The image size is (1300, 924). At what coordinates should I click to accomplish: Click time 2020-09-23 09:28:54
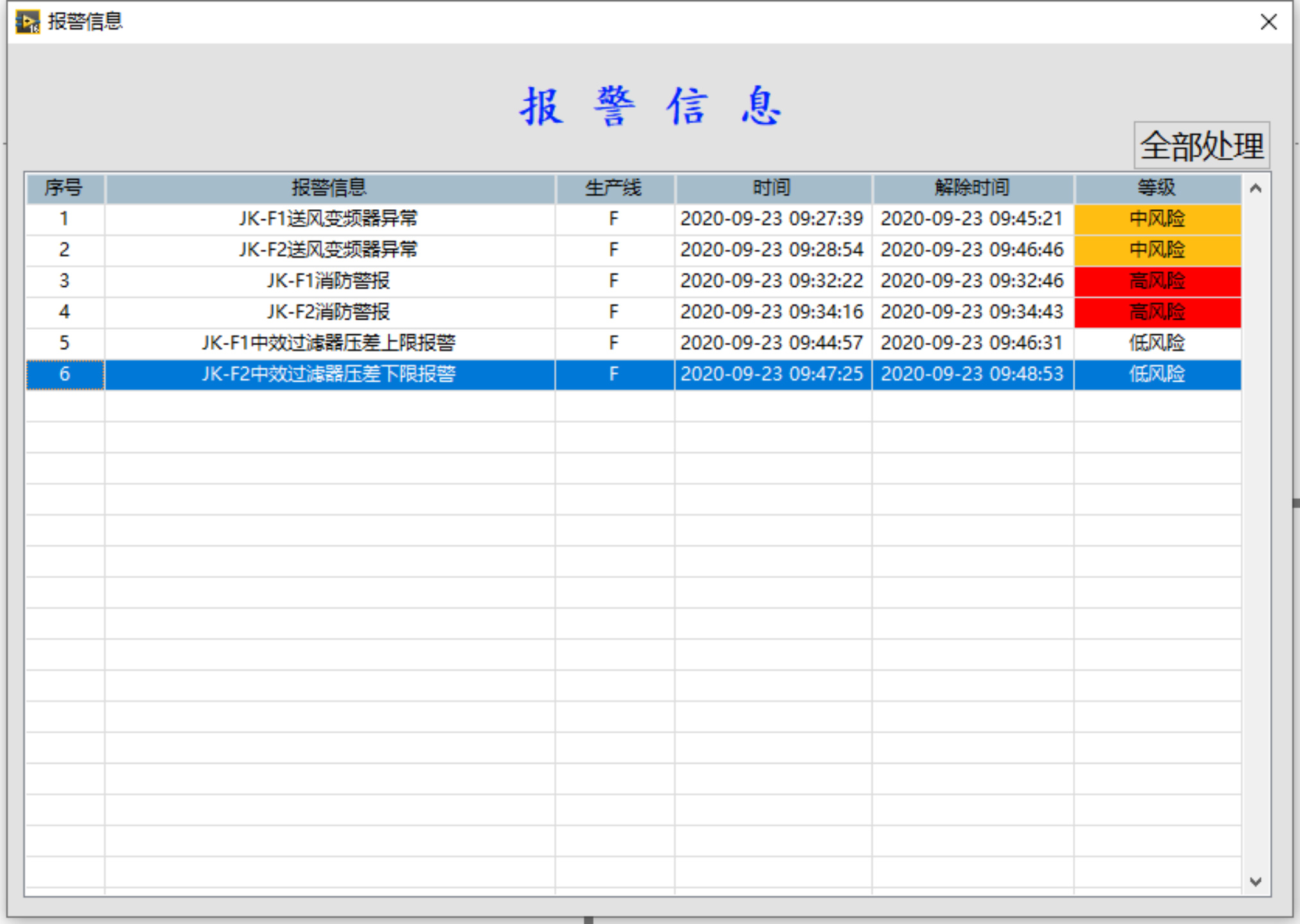[x=772, y=250]
